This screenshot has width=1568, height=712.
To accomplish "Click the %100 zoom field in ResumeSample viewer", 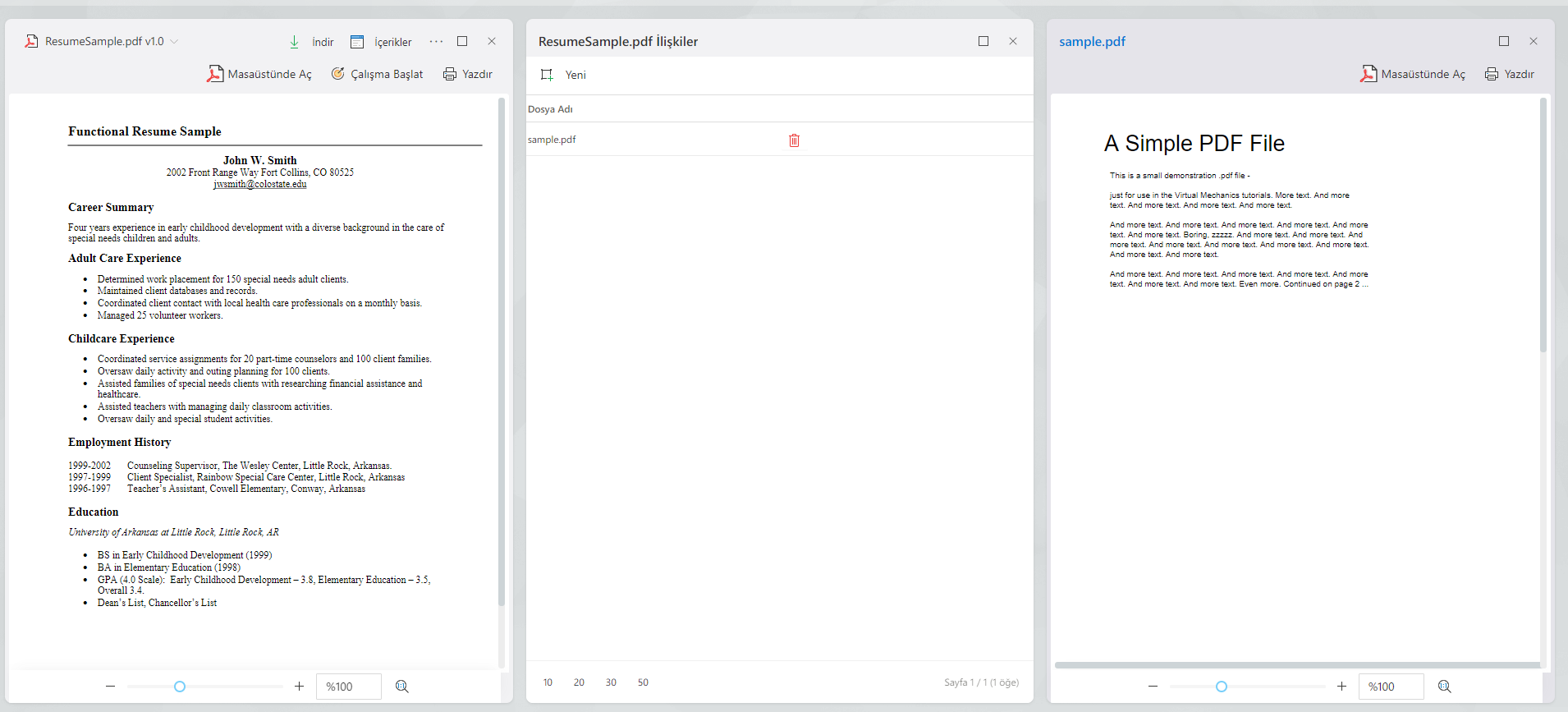I will (x=349, y=687).
